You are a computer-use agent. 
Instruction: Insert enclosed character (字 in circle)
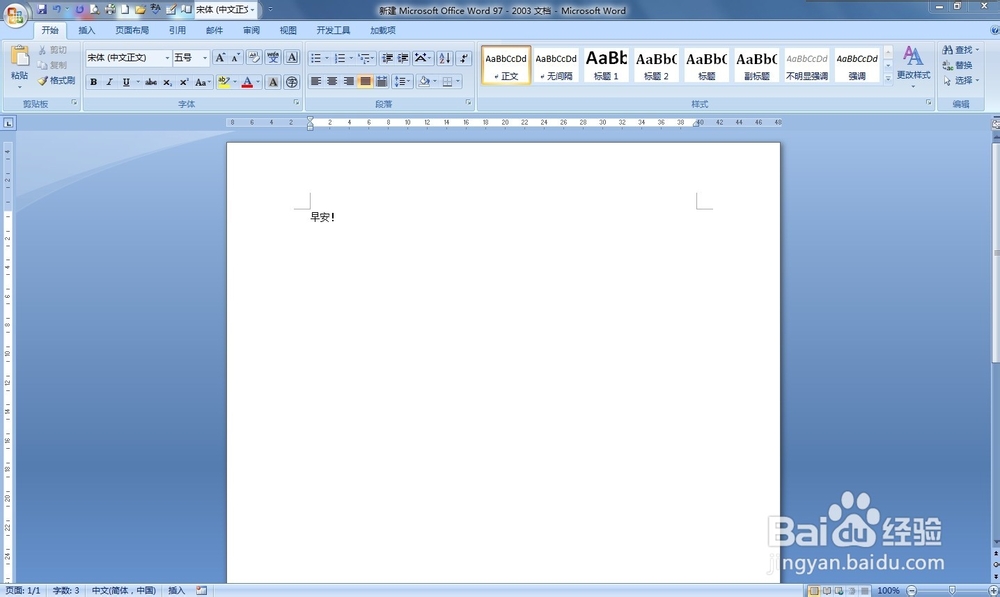pos(291,82)
